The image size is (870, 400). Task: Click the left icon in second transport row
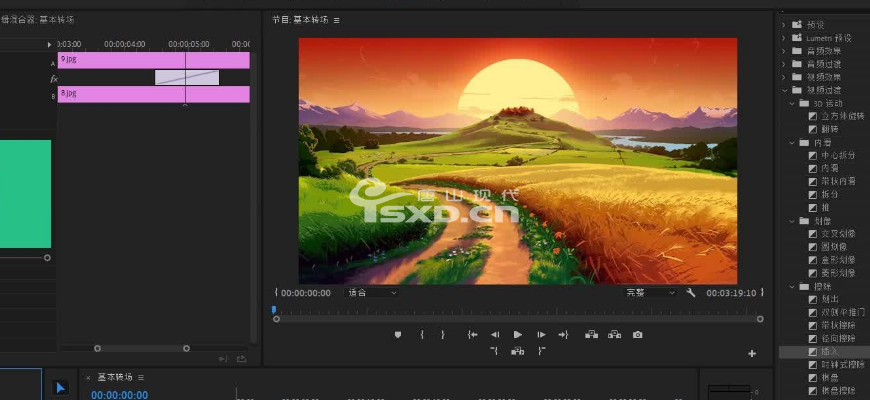tap(494, 351)
